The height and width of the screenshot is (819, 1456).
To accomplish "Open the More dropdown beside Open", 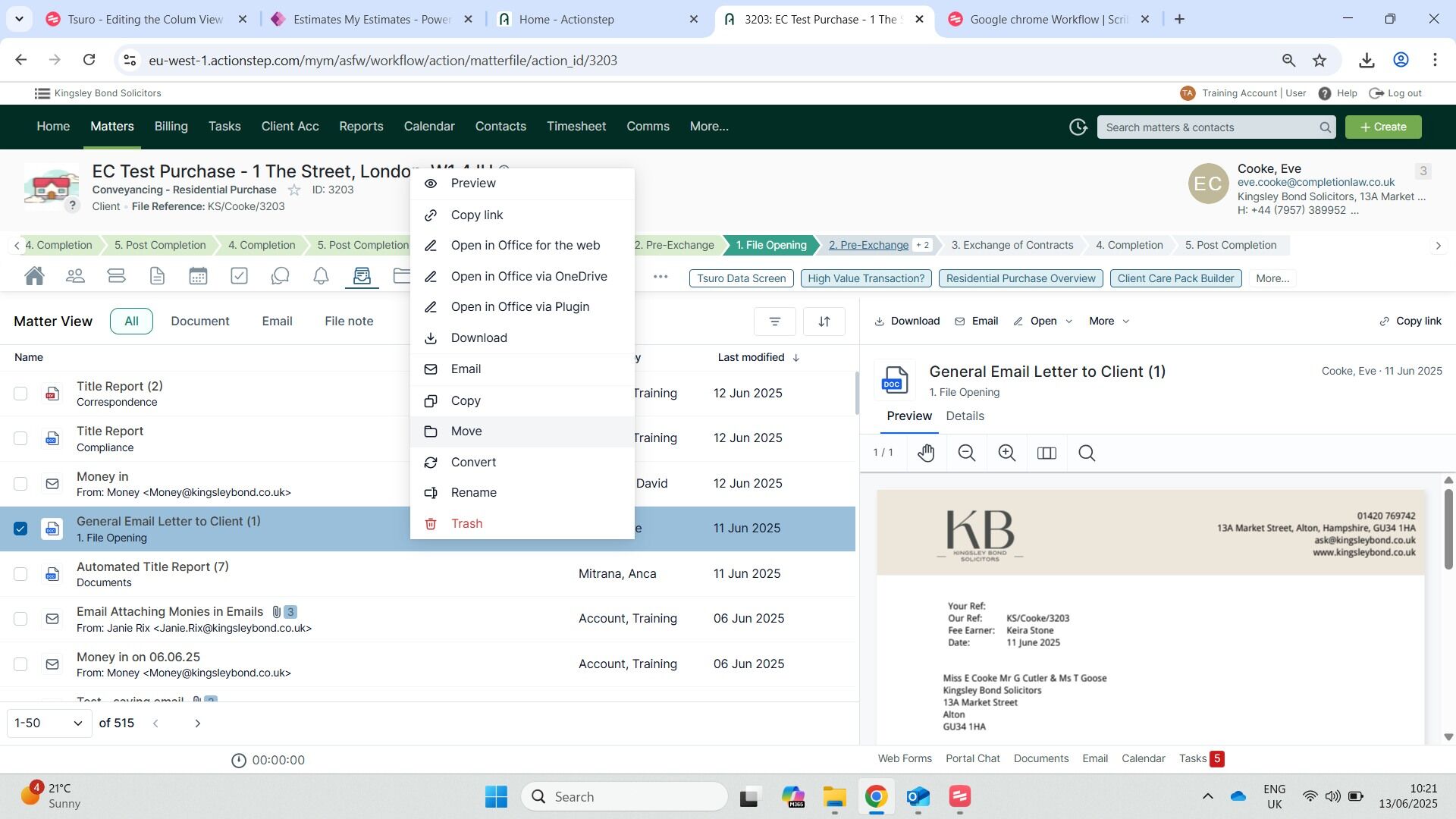I will (x=1109, y=322).
